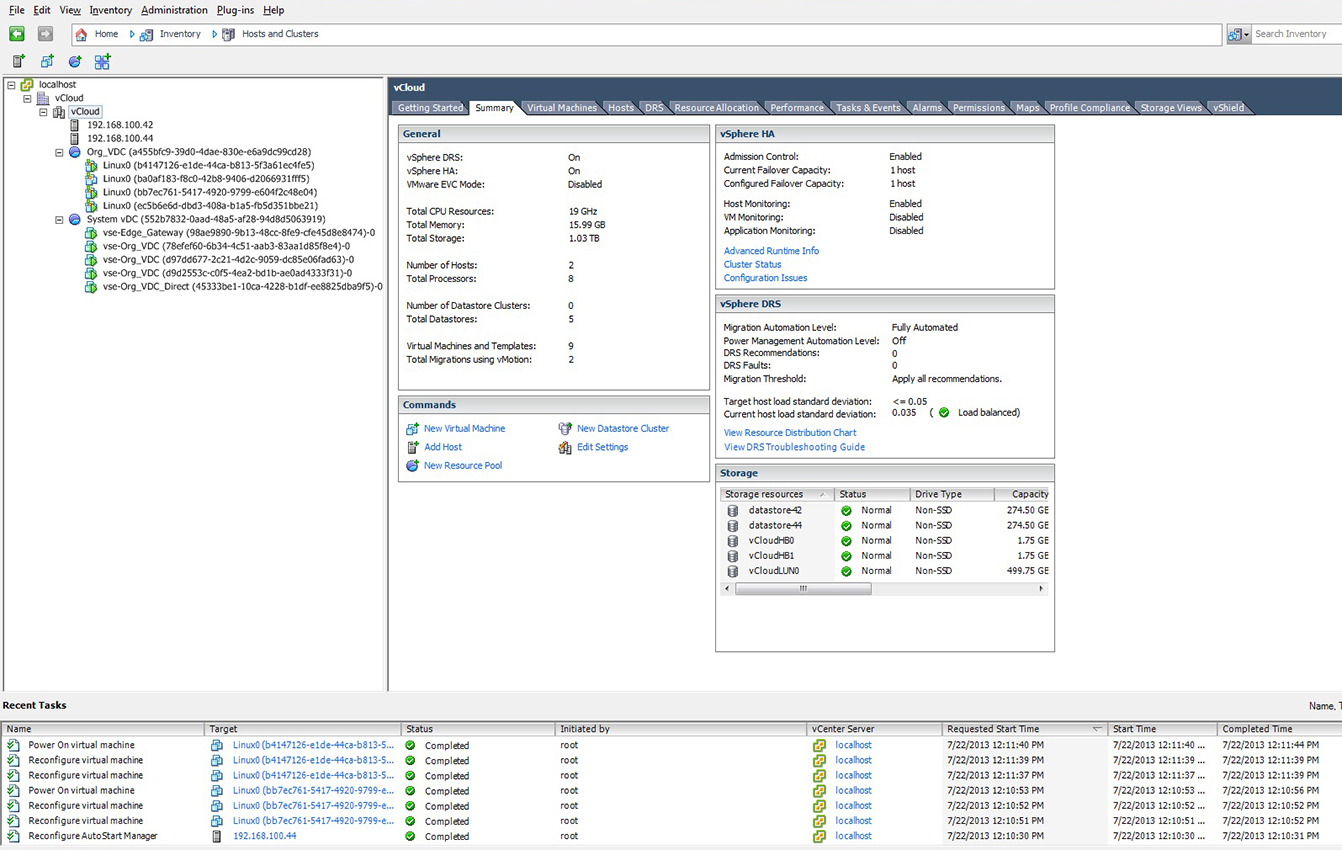The height and width of the screenshot is (850, 1342).
Task: Click the Load balanced green check icon
Action: 944,412
